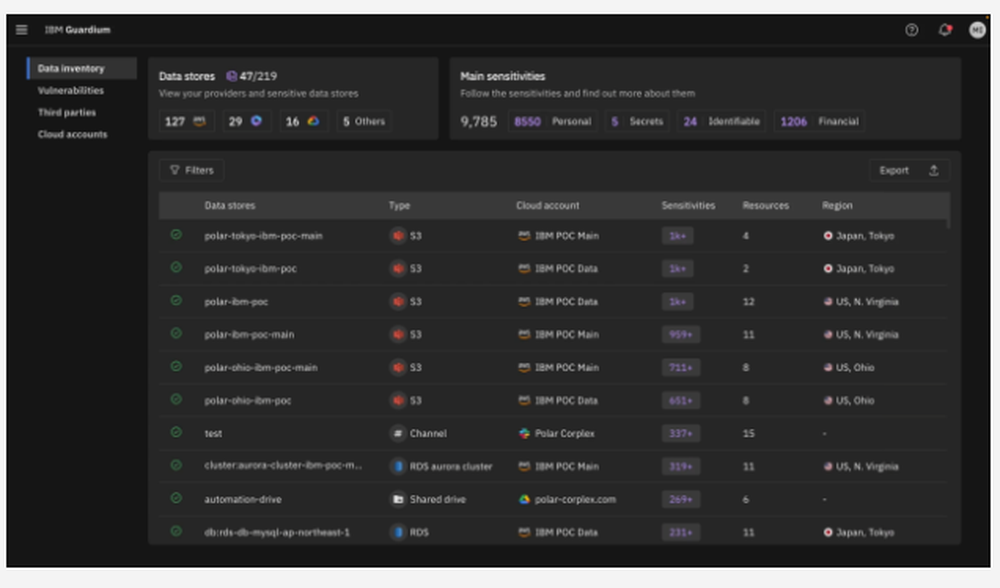Open data store polar-ibm-poc
This screenshot has height=588, width=1000.
pos(236,302)
